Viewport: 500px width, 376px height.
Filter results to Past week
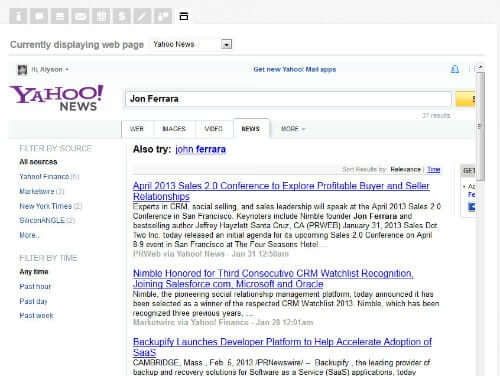coord(36,315)
